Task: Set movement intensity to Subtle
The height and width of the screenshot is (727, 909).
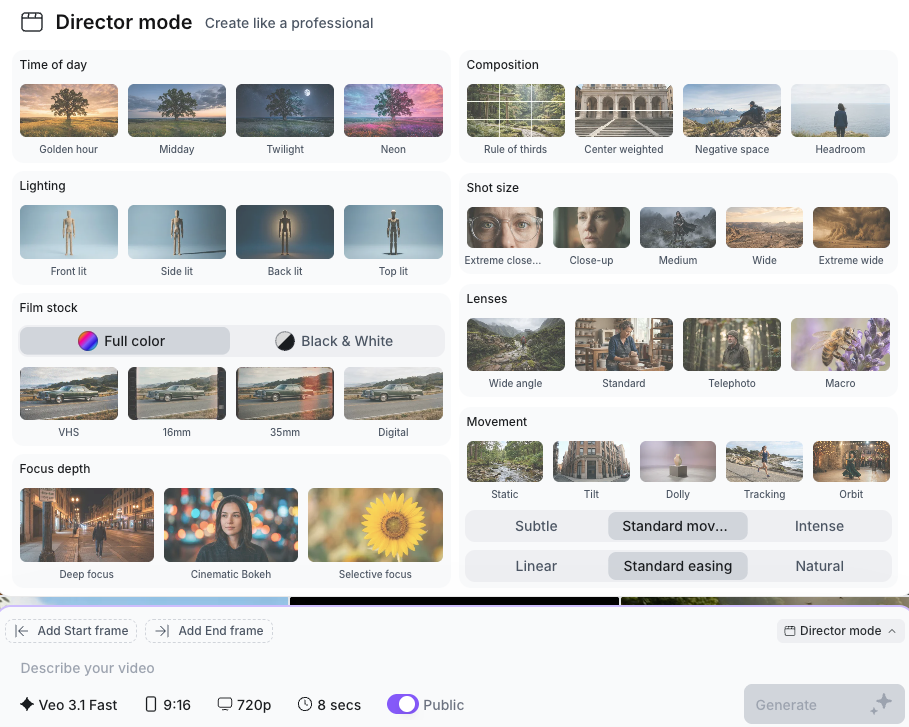Action: 536,526
